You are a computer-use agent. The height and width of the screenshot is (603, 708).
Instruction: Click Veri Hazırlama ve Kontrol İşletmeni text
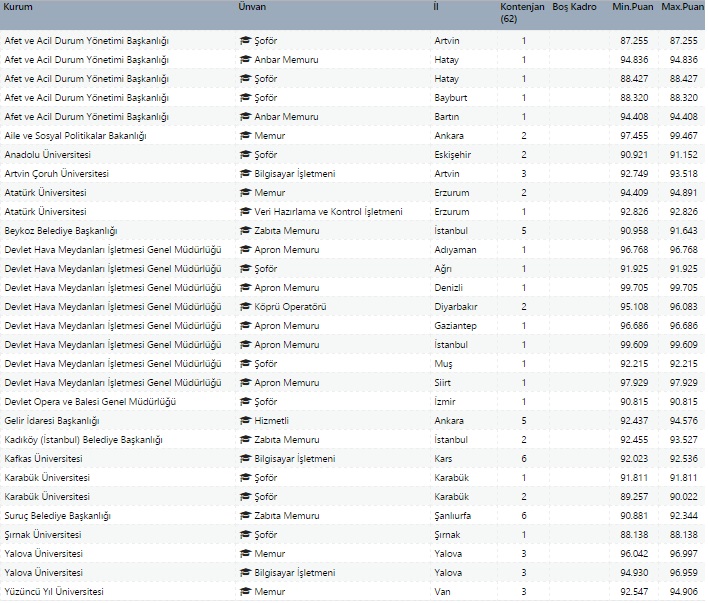(328, 212)
